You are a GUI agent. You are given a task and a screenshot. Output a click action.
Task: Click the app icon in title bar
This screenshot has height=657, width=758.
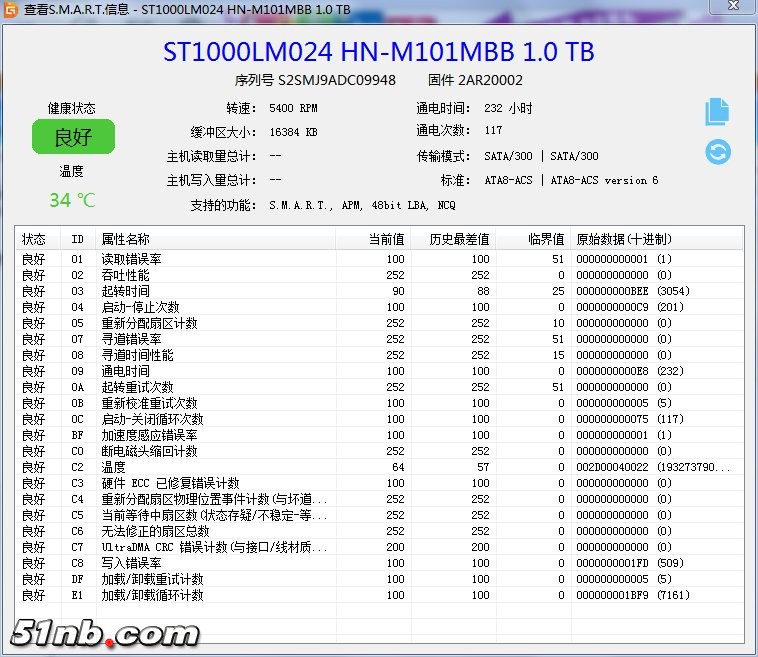(10, 9)
